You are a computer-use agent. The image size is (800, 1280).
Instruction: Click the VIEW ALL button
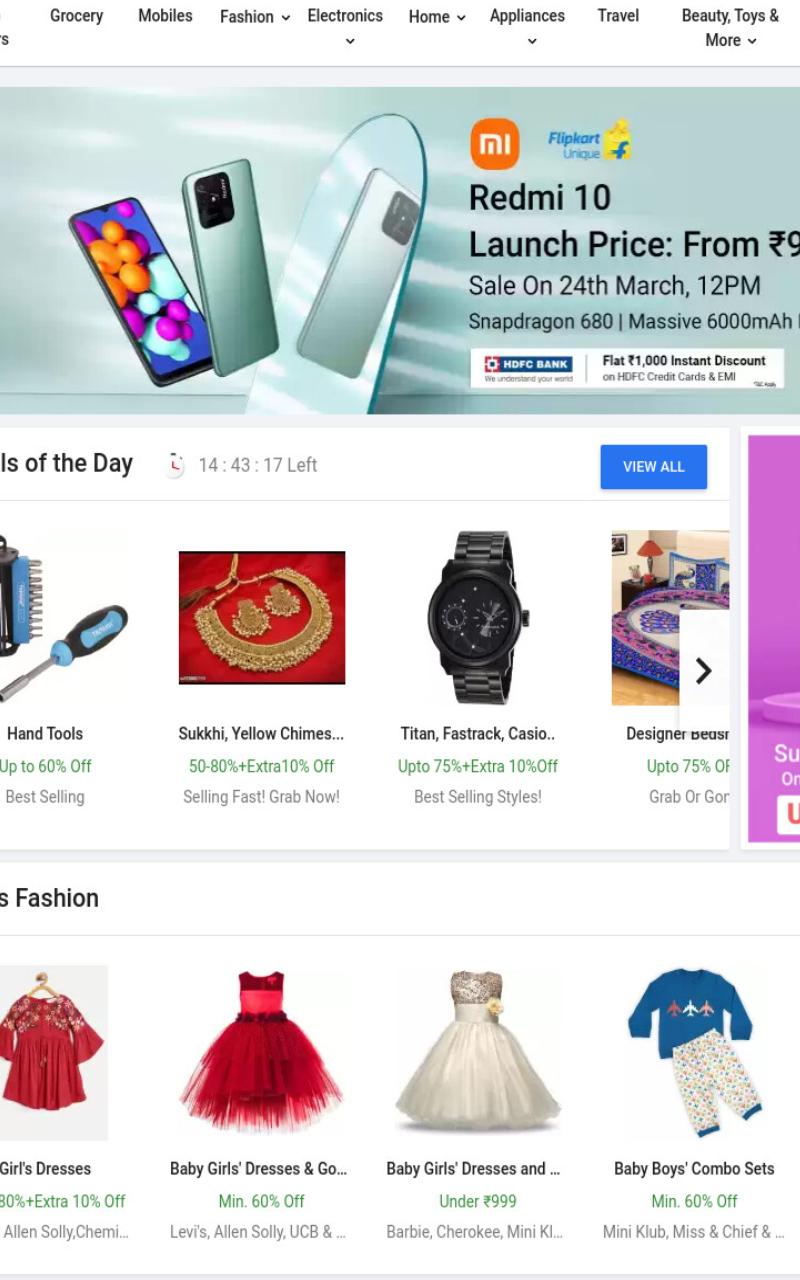coord(654,467)
